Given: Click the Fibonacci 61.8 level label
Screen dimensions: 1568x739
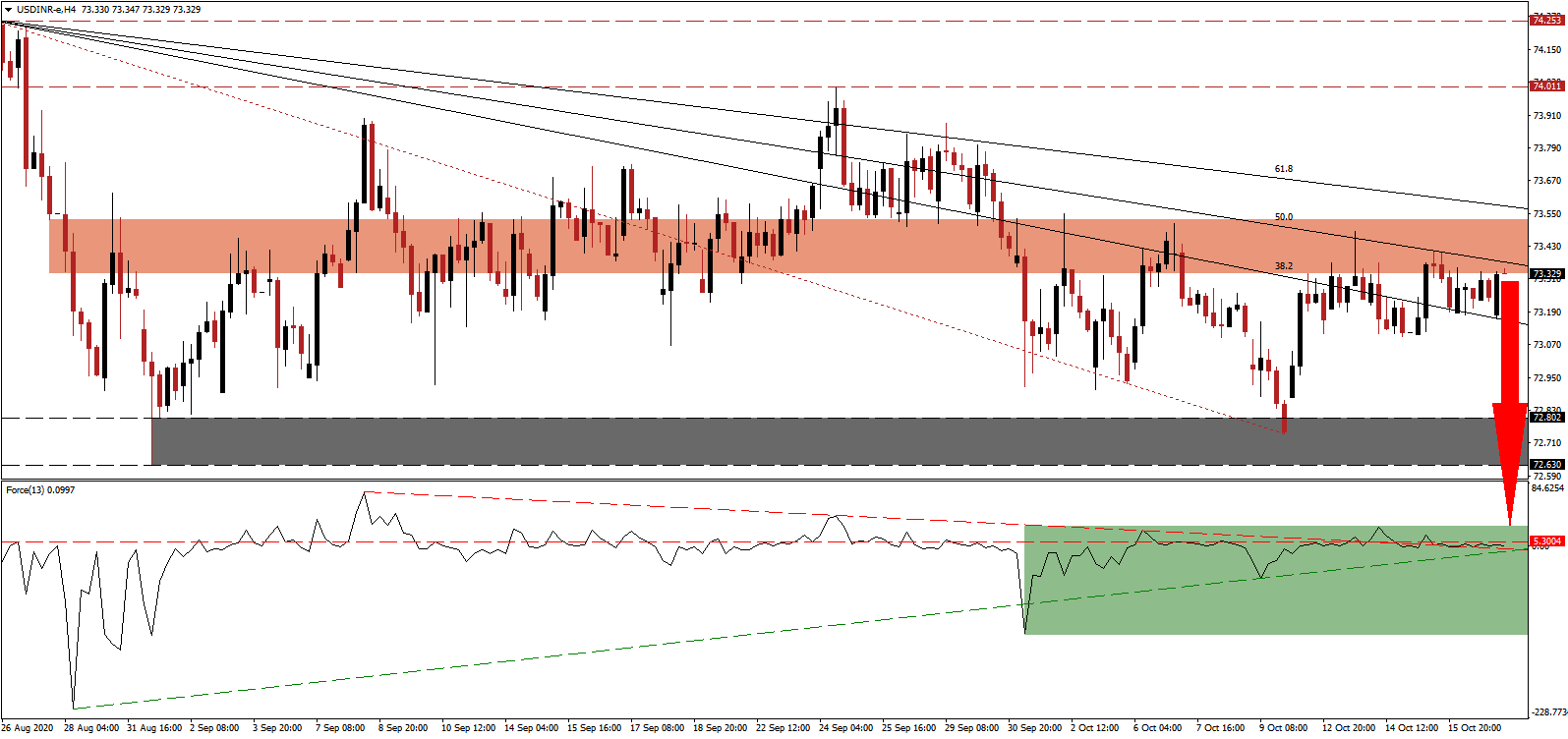Looking at the screenshot, I should [1283, 169].
